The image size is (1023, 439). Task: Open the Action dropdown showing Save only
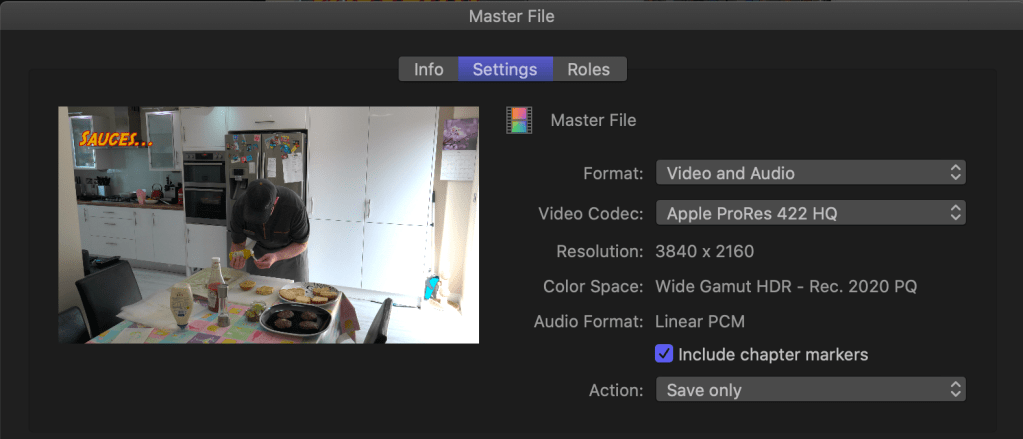click(810, 390)
